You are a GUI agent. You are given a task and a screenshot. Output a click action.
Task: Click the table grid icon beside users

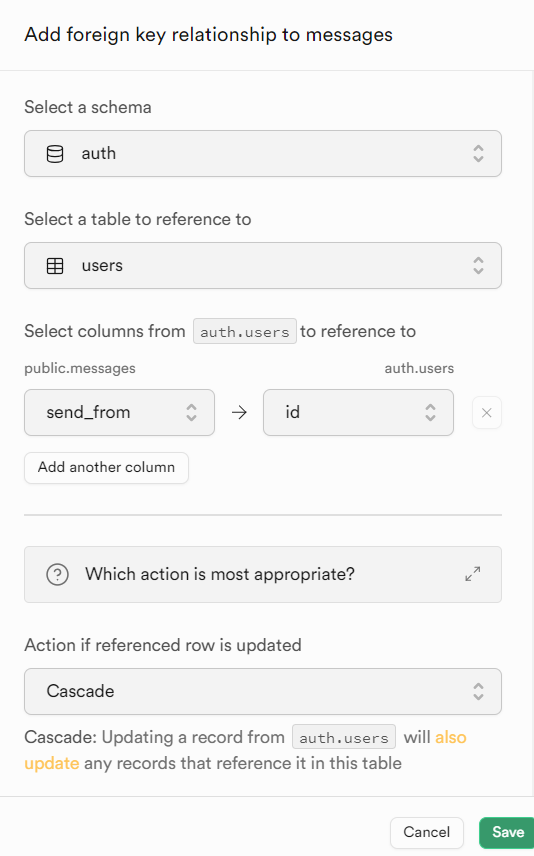(x=55, y=266)
